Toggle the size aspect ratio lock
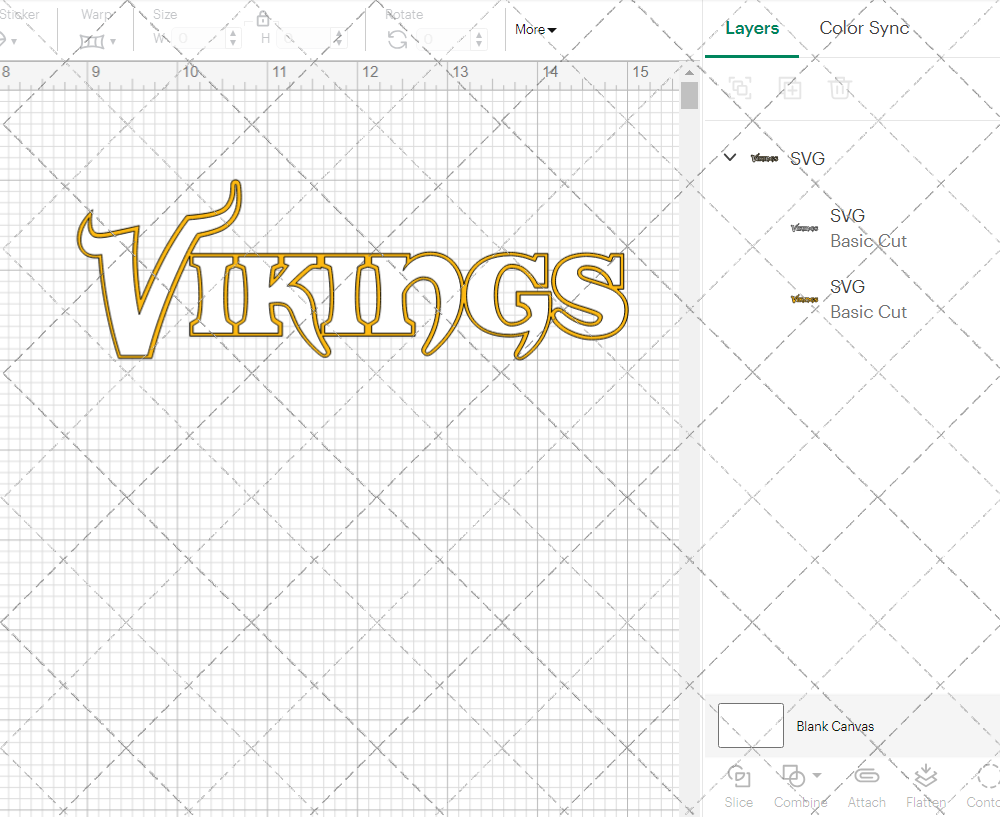 263,18
